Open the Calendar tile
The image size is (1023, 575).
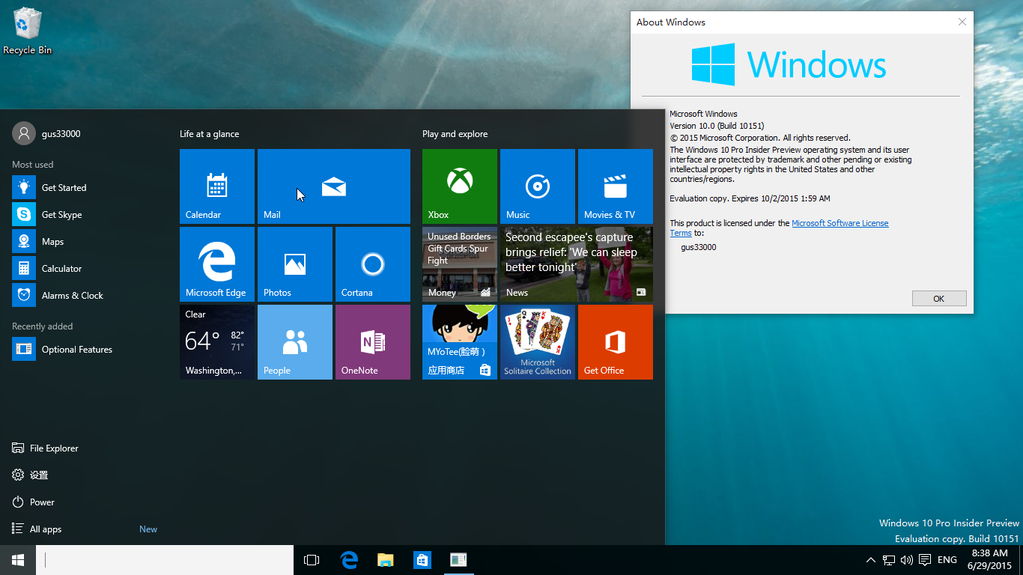click(x=217, y=186)
